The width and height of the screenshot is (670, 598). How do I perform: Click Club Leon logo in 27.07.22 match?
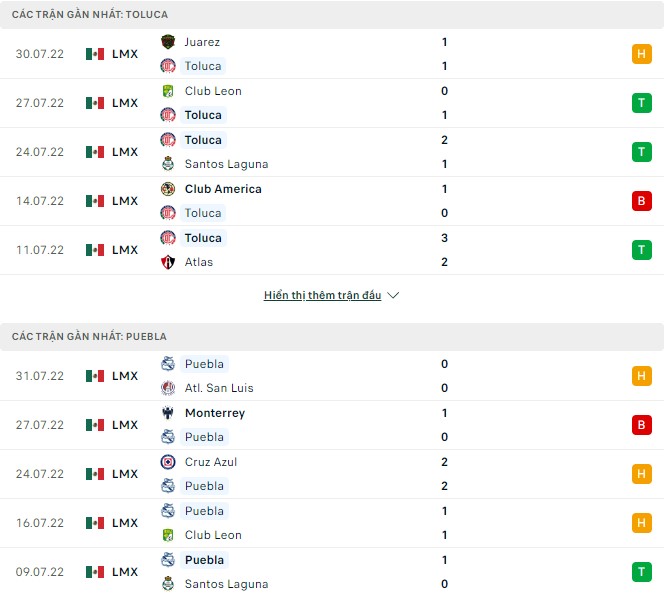[168, 91]
